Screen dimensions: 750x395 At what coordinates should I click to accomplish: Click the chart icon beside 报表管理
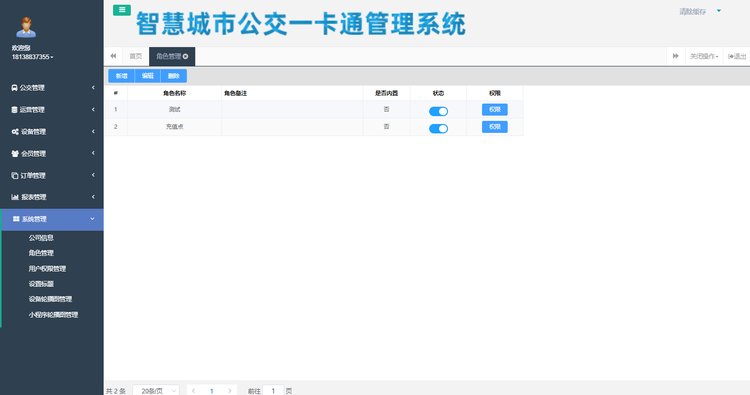pyautogui.click(x=15, y=197)
